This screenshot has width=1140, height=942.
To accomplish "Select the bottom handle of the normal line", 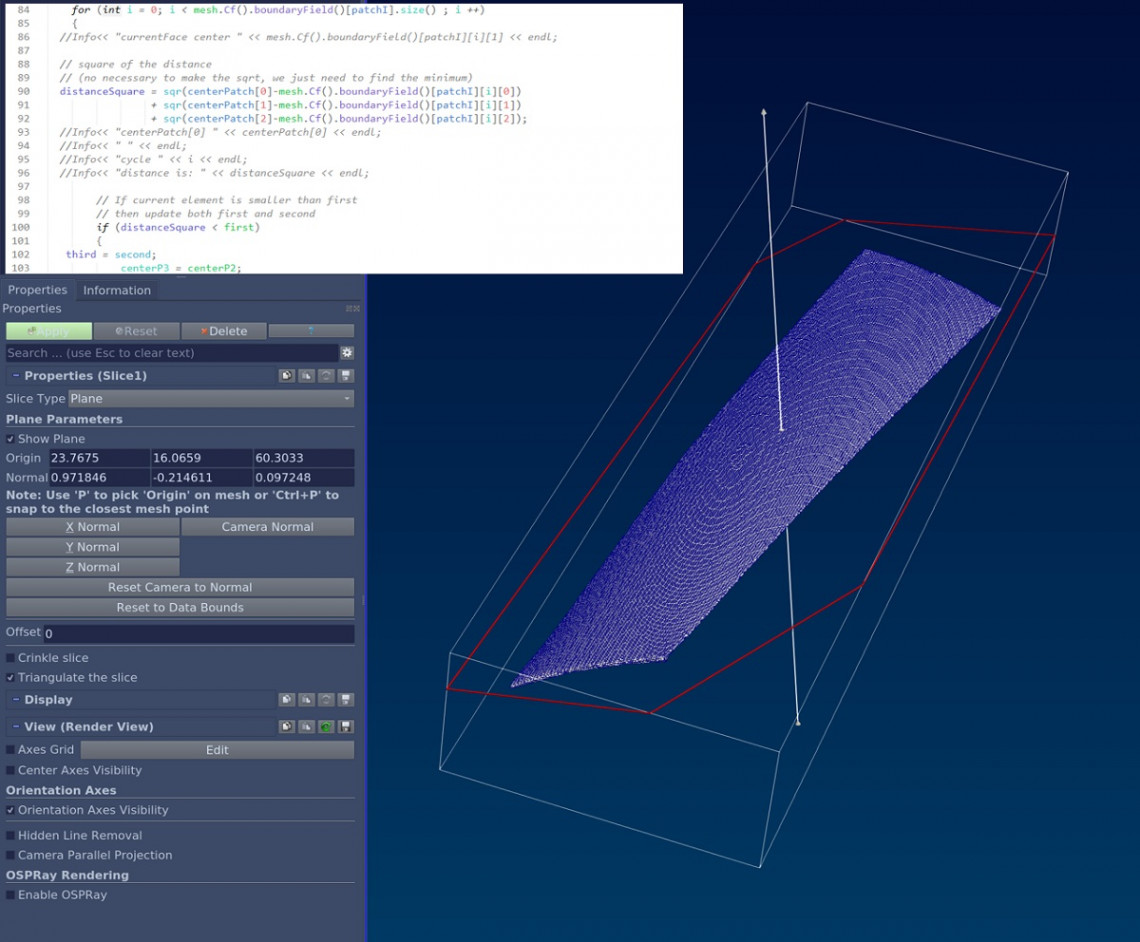I will pyautogui.click(x=798, y=722).
